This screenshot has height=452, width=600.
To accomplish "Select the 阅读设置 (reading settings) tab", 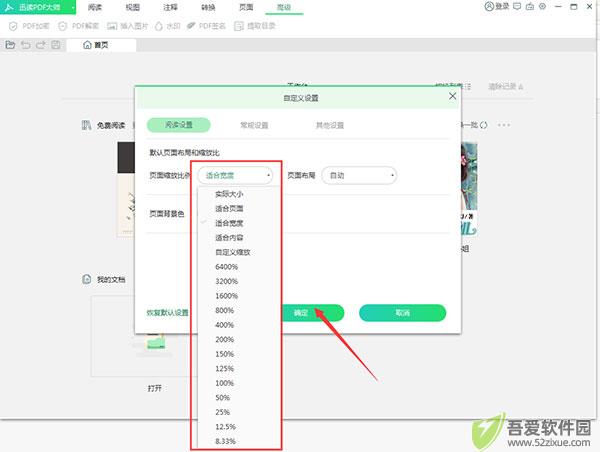I will pos(179,125).
